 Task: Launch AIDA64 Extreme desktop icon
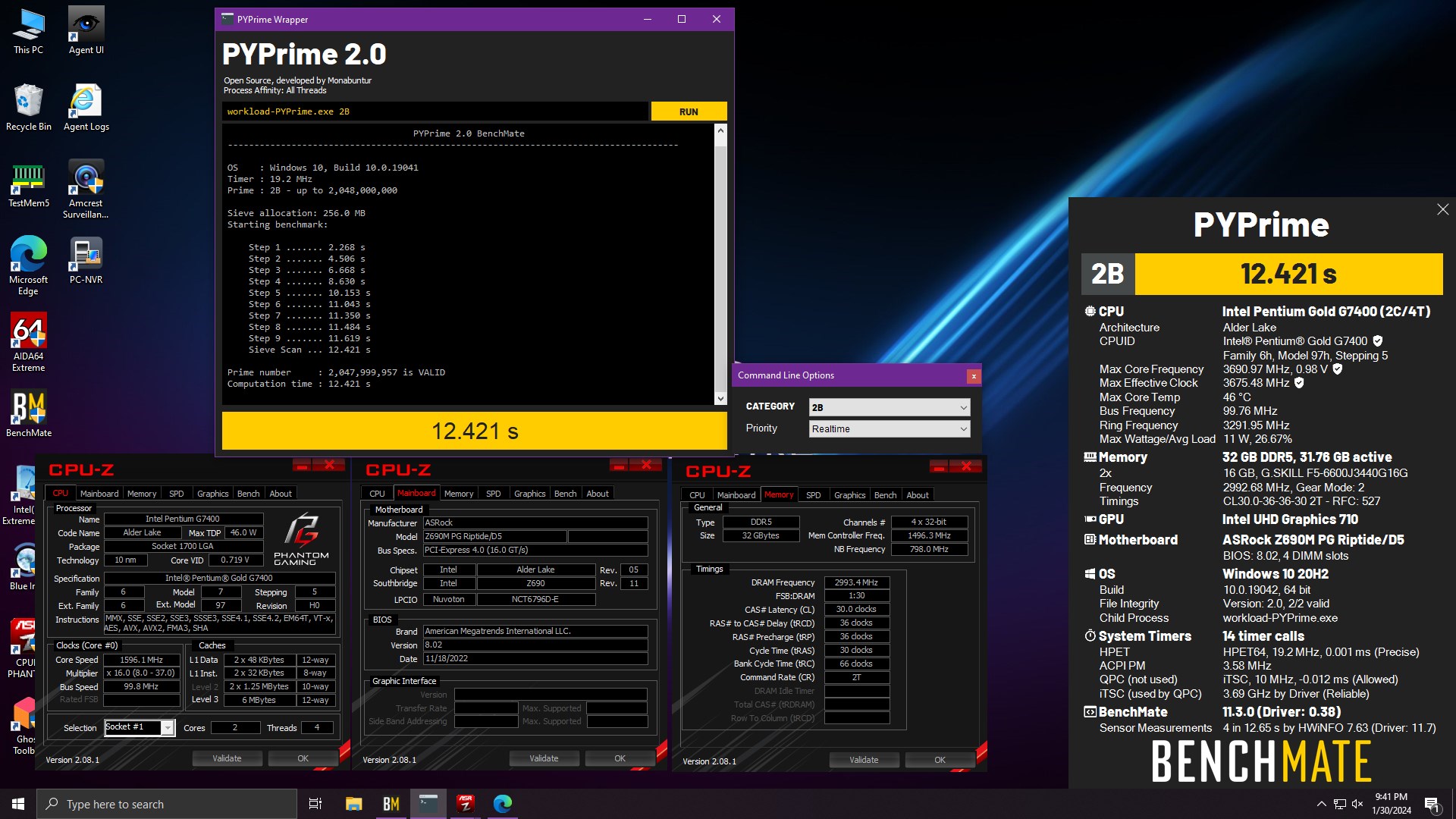tap(28, 342)
